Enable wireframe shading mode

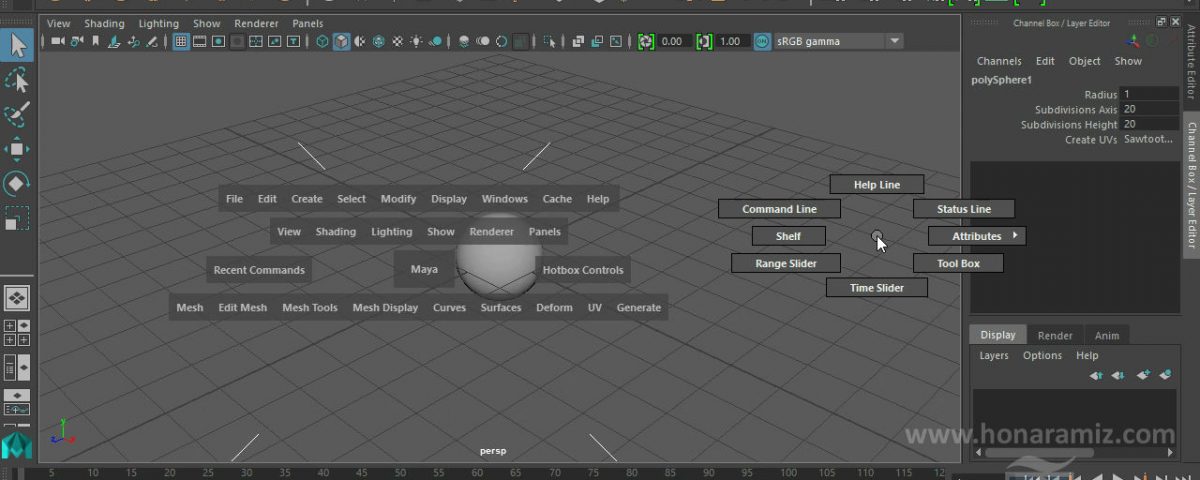322,41
